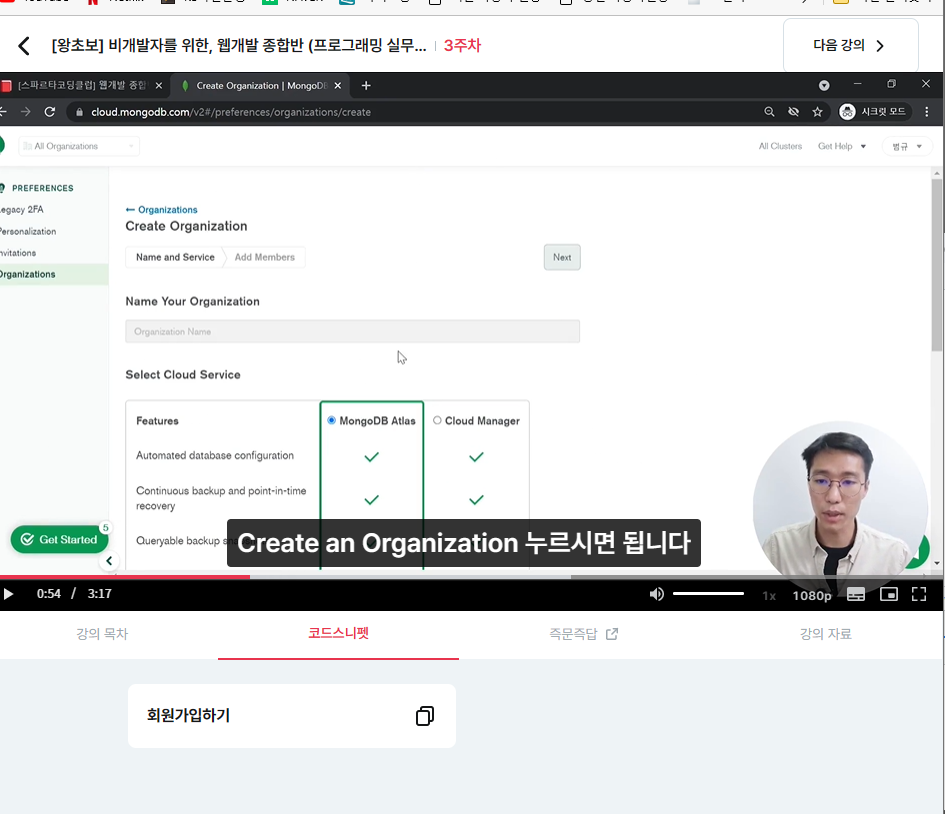Open the Chrome three-dot menu
Viewport: 945px width, 814px height.
tap(927, 112)
